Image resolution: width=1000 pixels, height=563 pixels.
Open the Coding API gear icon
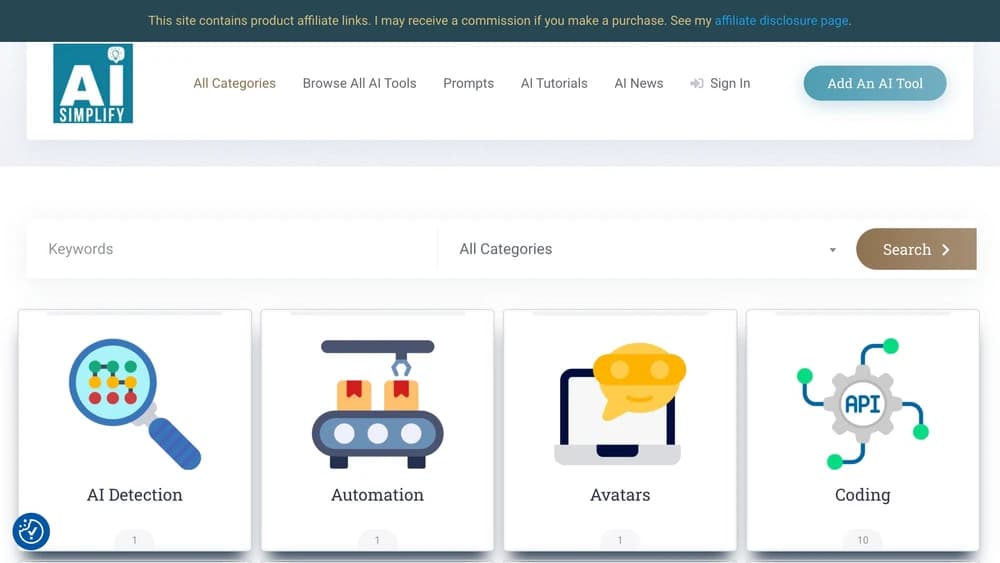tap(862, 404)
